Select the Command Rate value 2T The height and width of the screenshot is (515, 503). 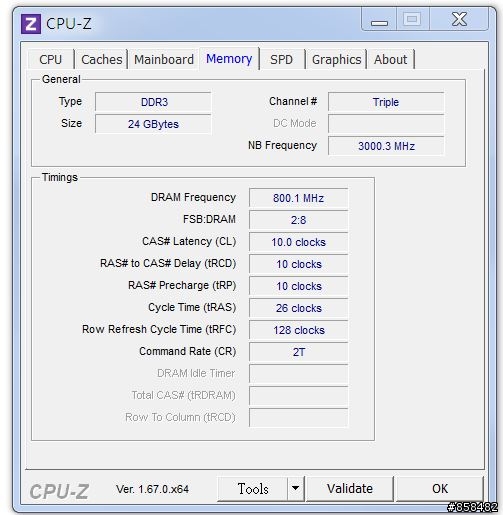tap(298, 352)
